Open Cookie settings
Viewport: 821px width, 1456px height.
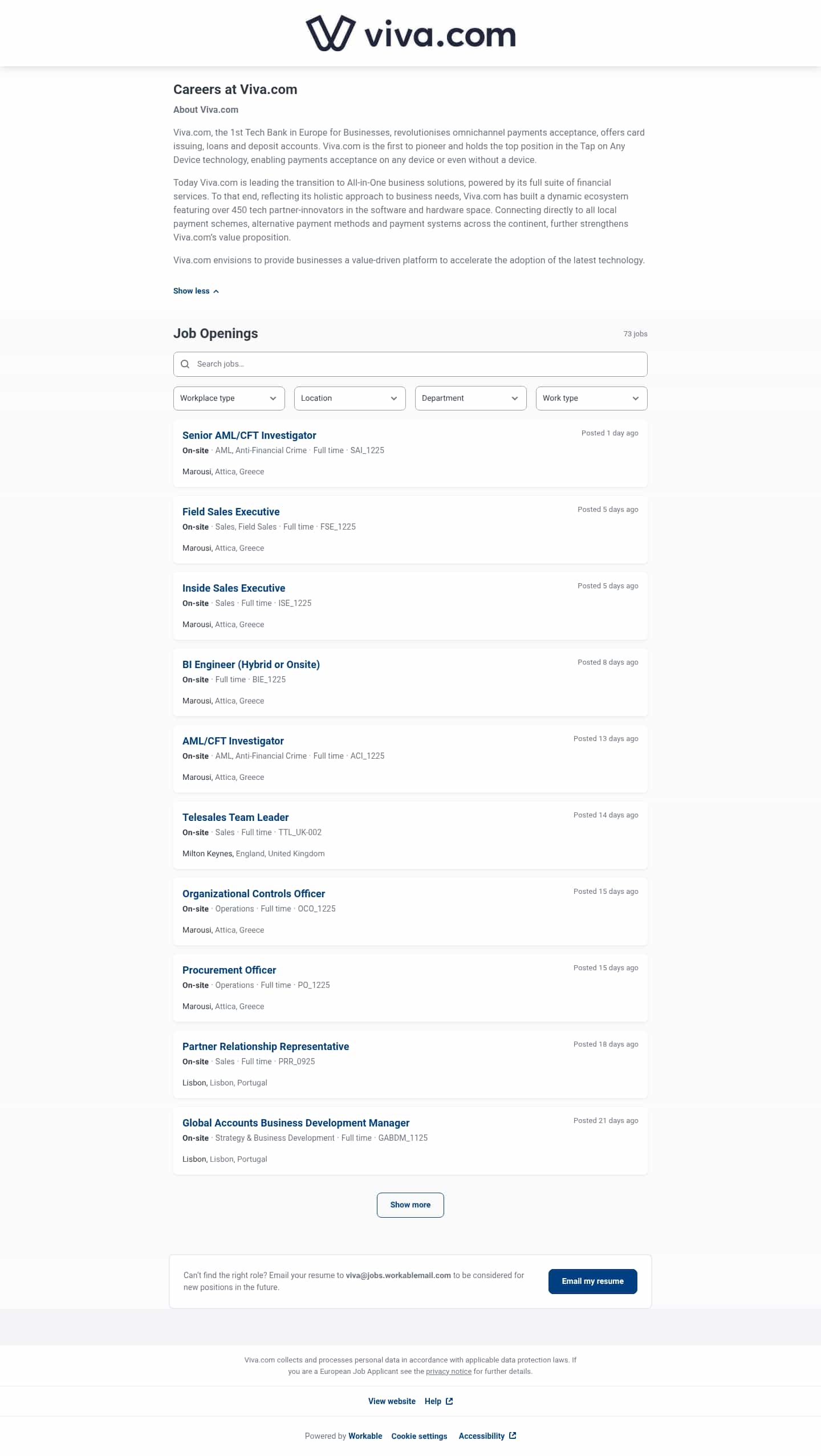[419, 1435]
